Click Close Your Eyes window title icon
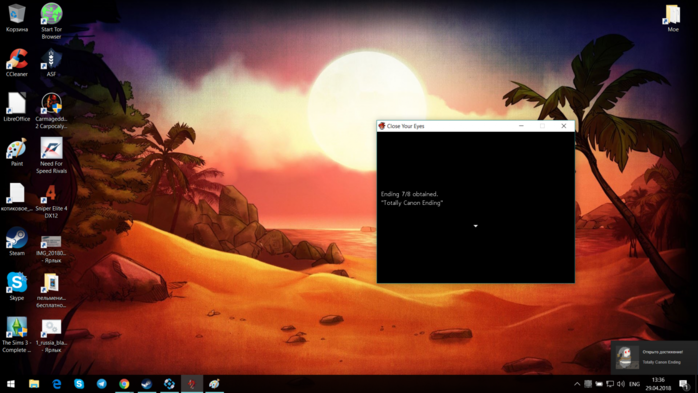 tap(382, 126)
